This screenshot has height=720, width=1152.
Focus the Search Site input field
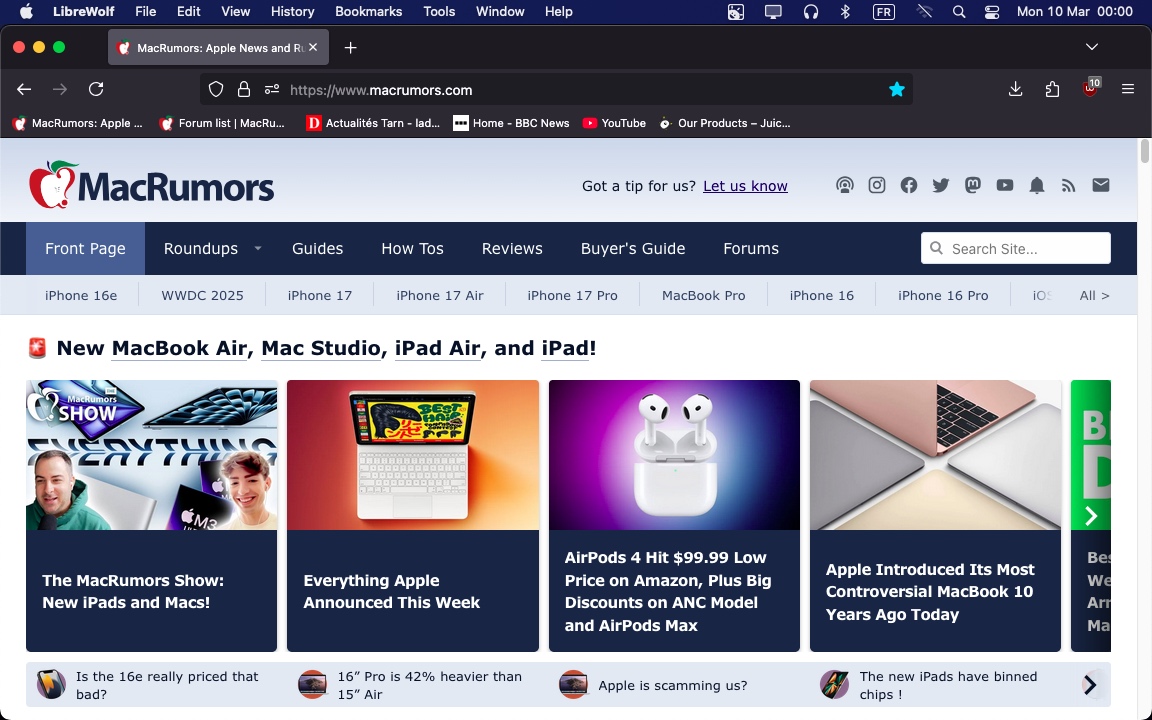coord(1015,248)
